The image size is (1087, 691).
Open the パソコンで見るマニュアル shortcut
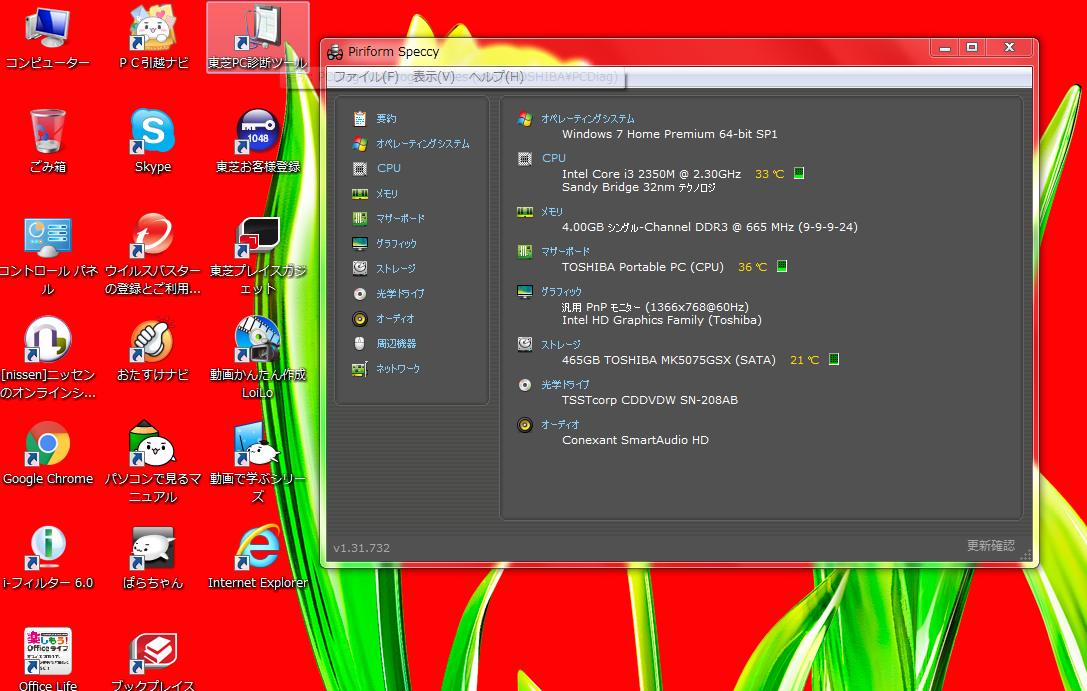tap(153, 463)
